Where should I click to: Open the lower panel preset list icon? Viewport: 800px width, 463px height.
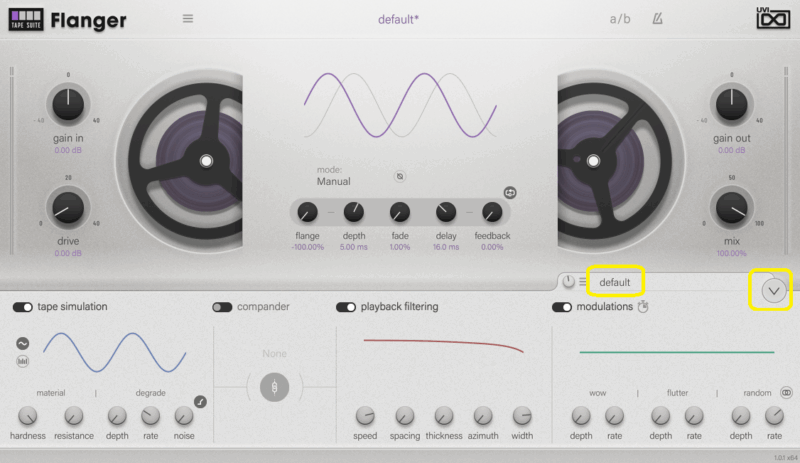click(582, 282)
